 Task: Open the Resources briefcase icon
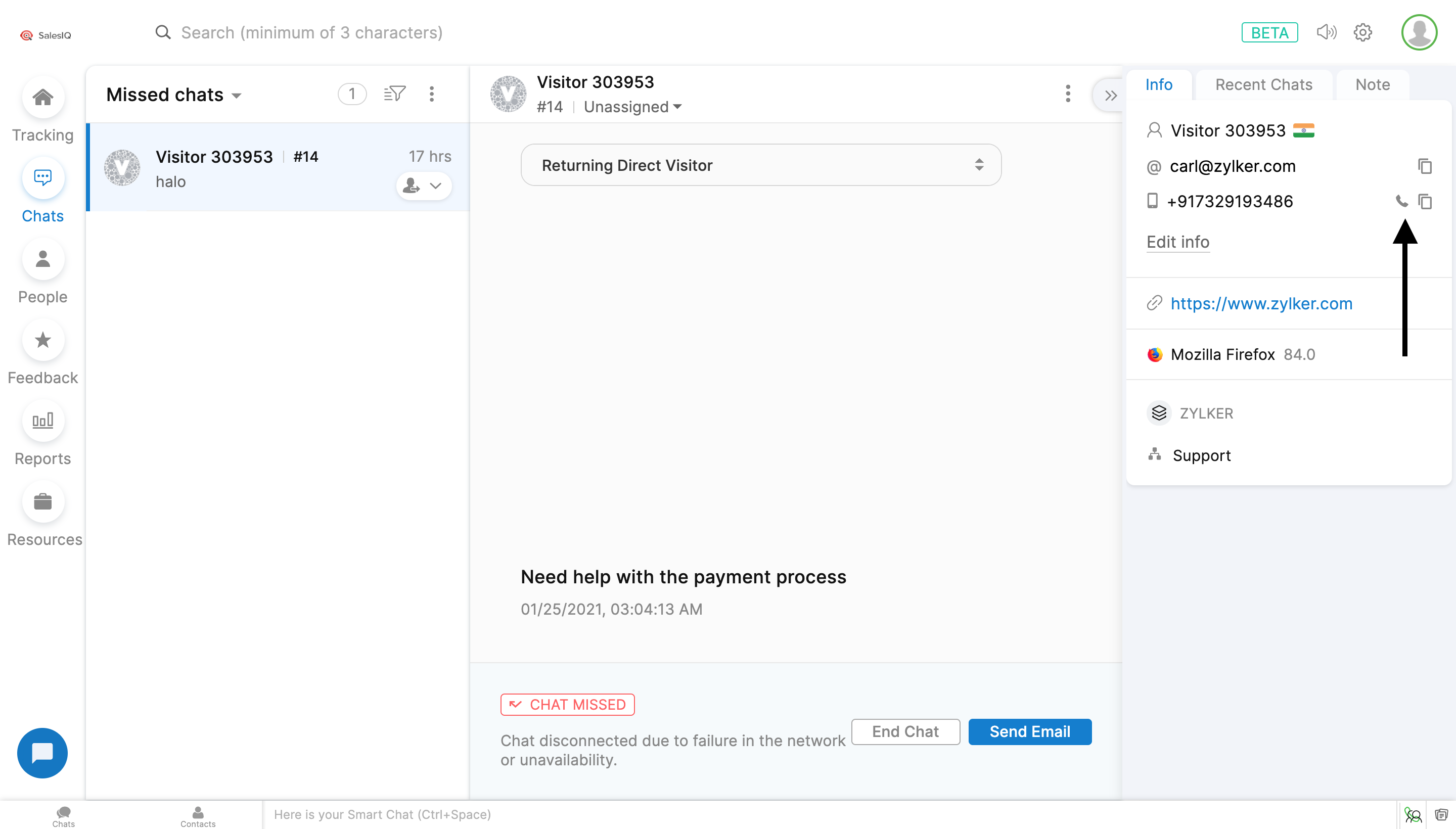pyautogui.click(x=42, y=502)
